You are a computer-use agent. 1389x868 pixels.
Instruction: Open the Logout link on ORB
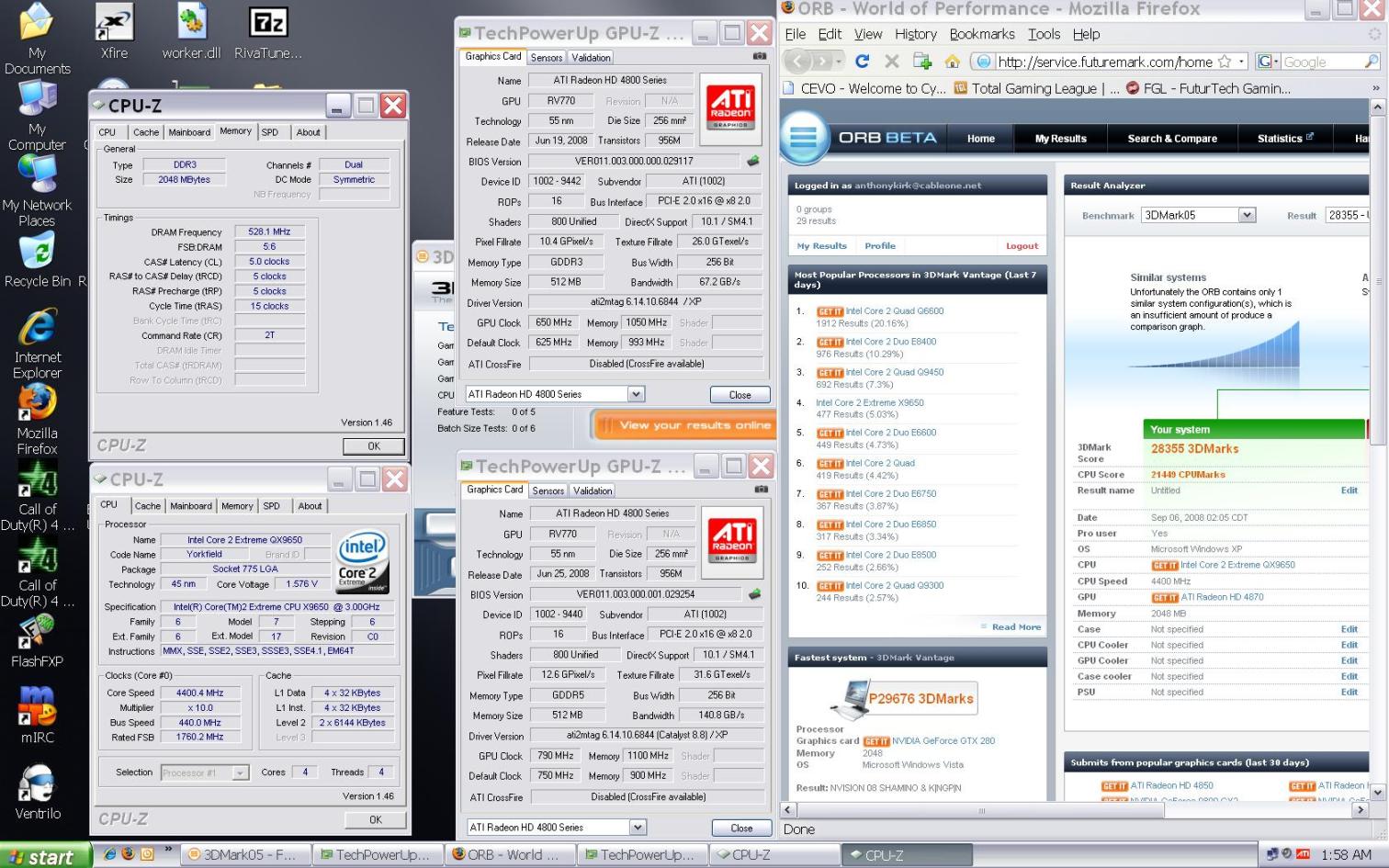coord(1022,246)
